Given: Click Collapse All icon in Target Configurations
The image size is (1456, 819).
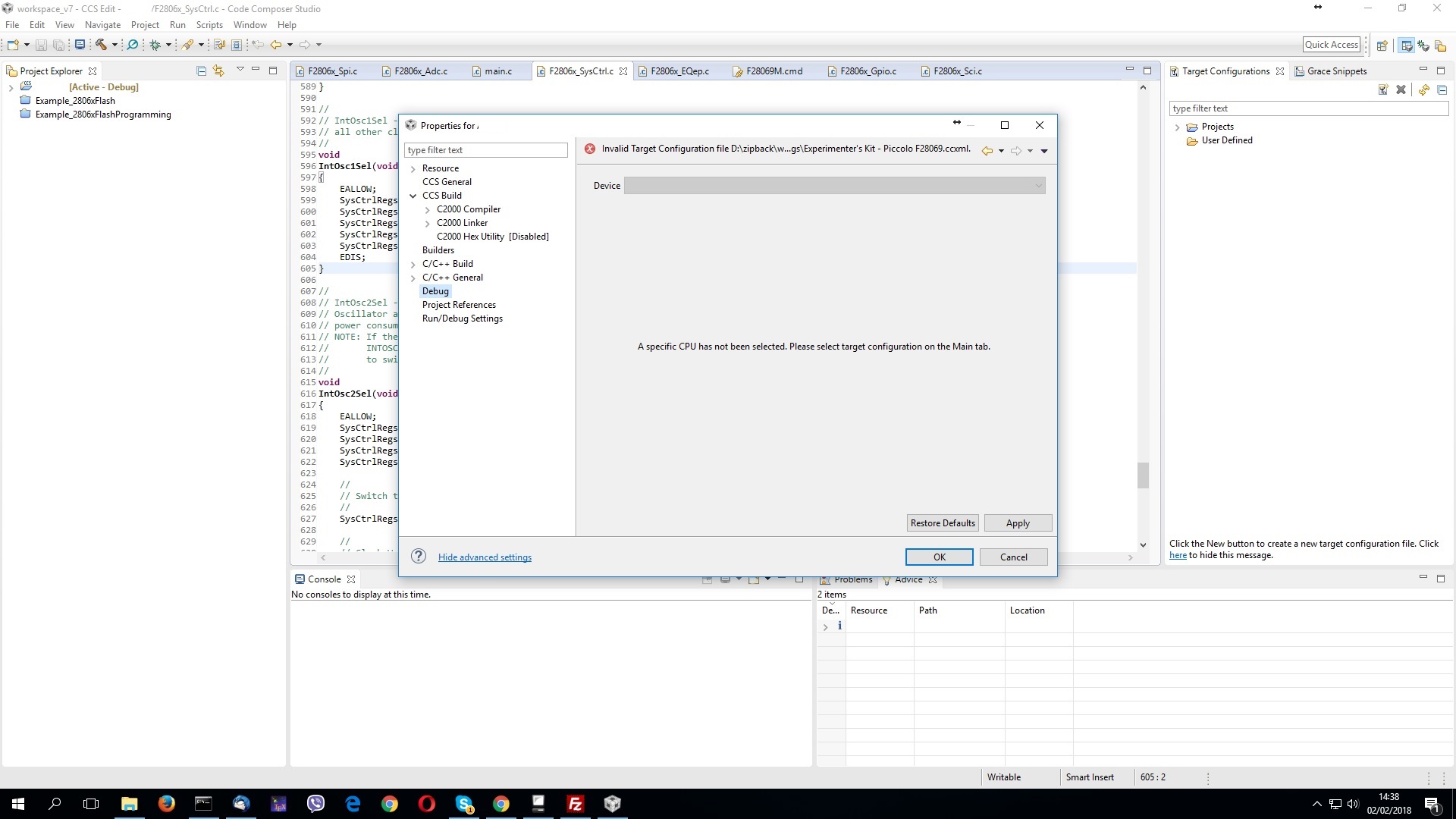Looking at the screenshot, I should (x=1442, y=89).
